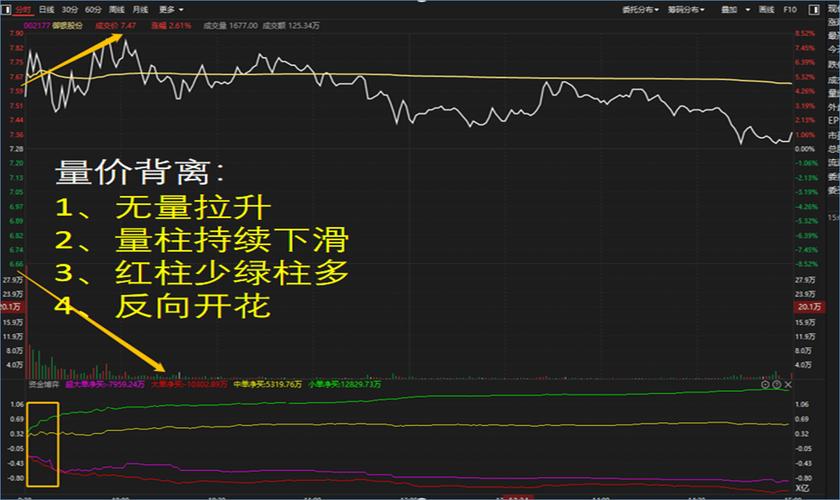Click the 涨幅 2.61% readout

point(171,25)
